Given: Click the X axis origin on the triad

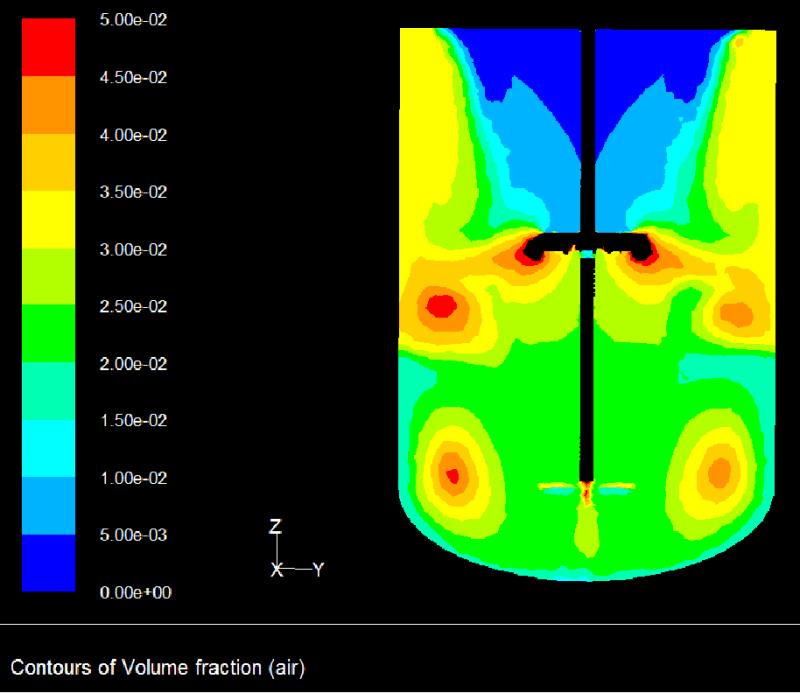Looking at the screenshot, I should pos(278,569).
